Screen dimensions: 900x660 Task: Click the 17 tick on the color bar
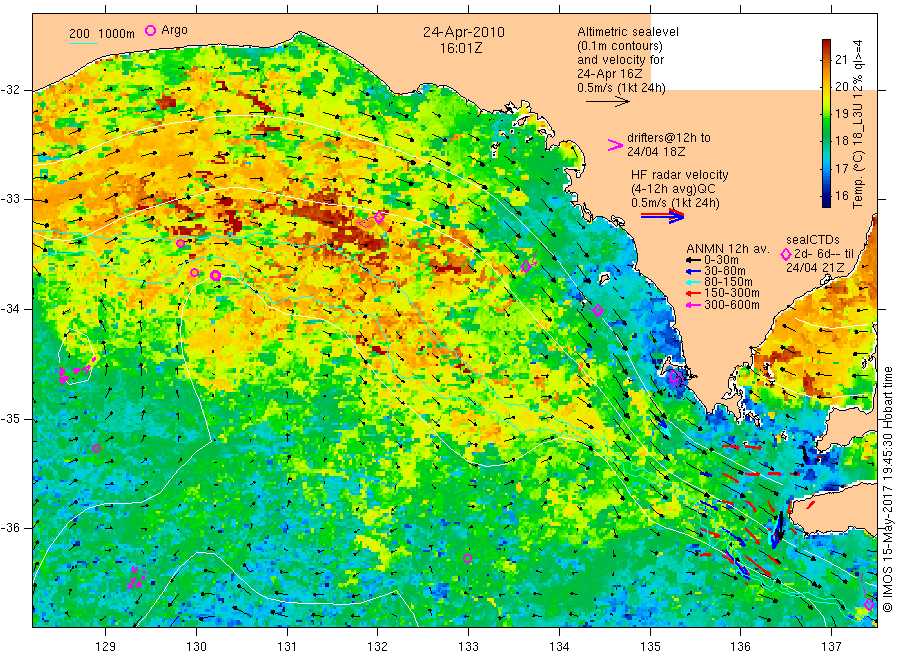pos(842,168)
